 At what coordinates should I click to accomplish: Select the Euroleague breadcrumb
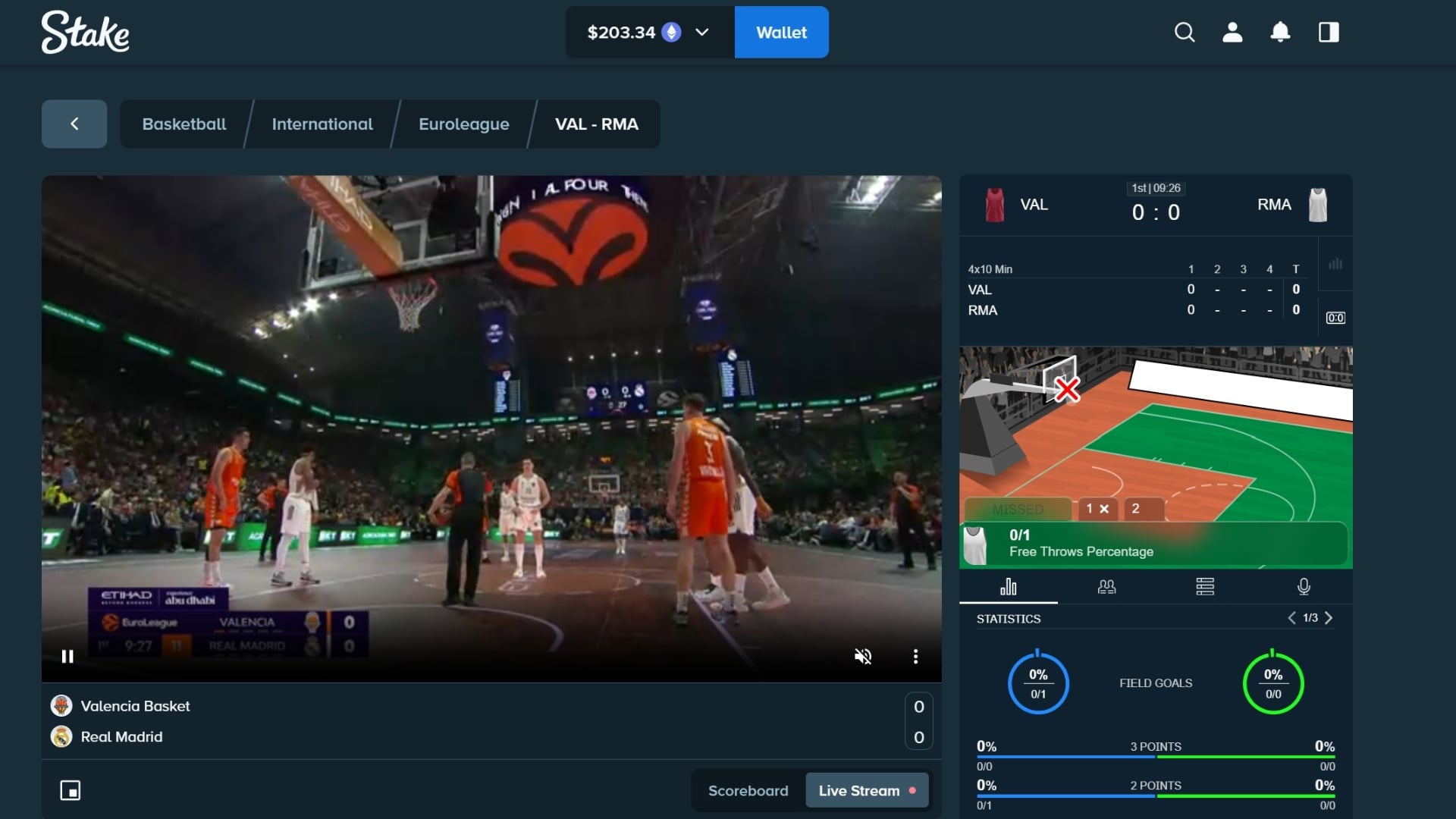[463, 124]
